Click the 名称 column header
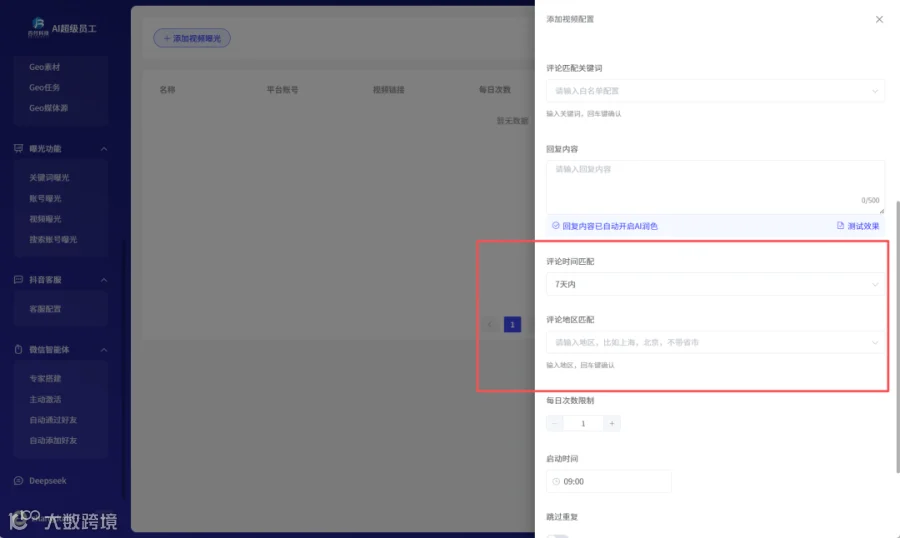 pyautogui.click(x=167, y=90)
